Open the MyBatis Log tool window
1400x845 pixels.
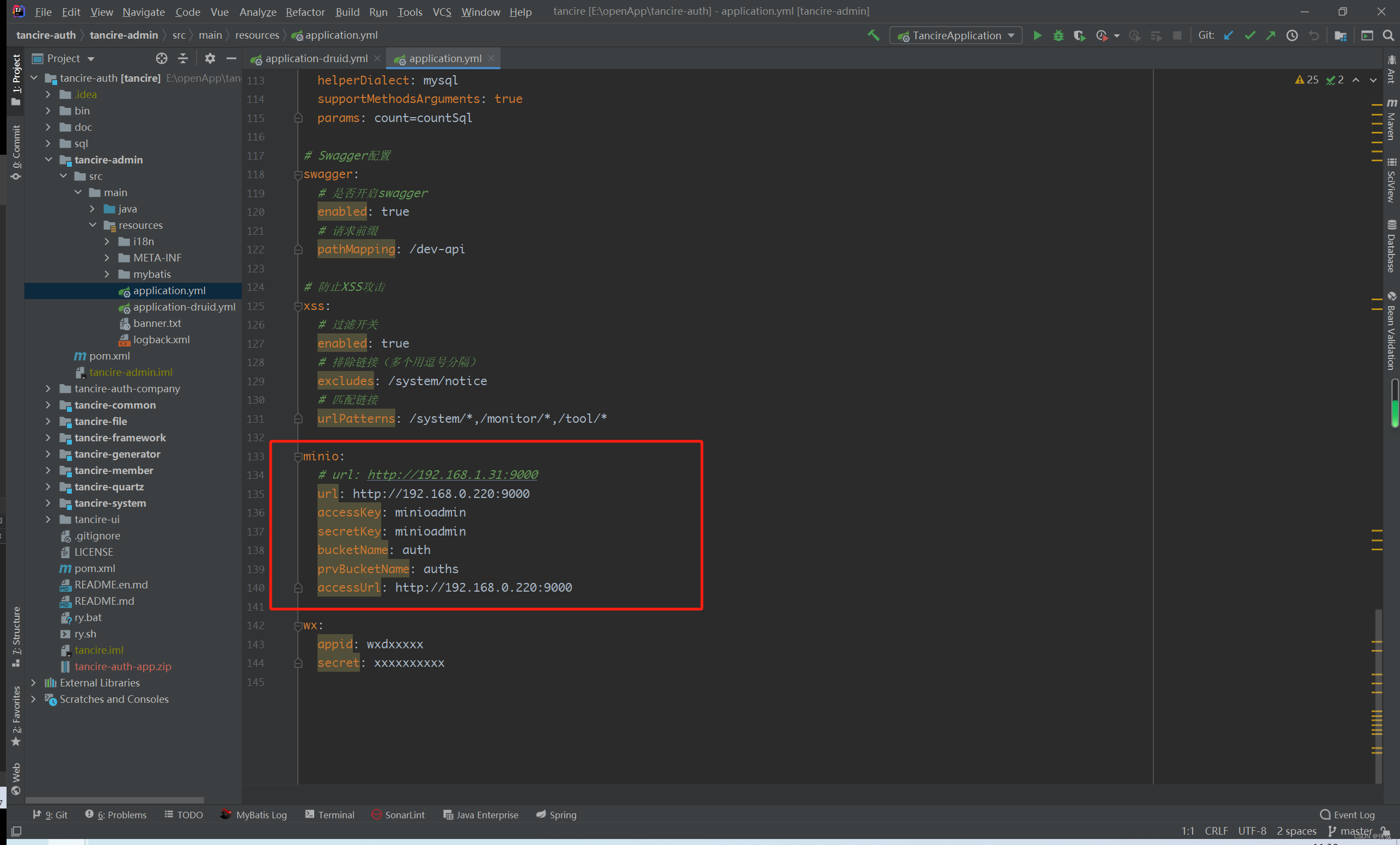pos(254,814)
